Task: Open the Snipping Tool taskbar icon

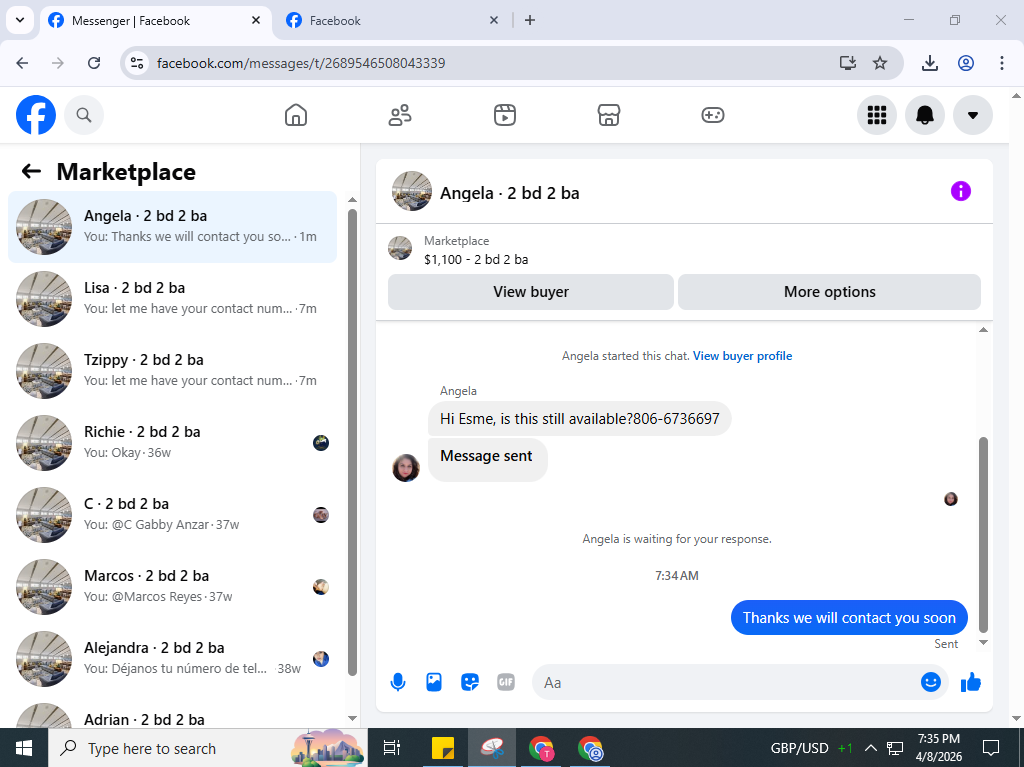Action: point(492,748)
